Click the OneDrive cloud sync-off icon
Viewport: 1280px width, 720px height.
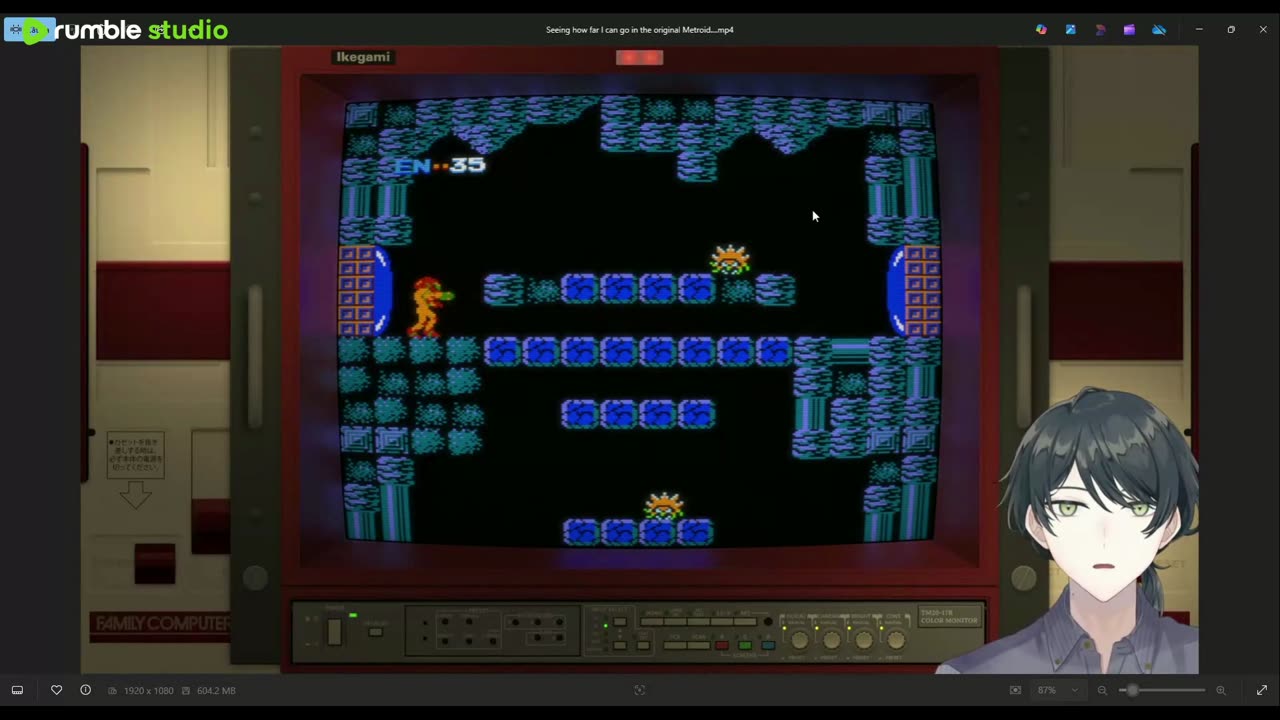(x=1159, y=30)
